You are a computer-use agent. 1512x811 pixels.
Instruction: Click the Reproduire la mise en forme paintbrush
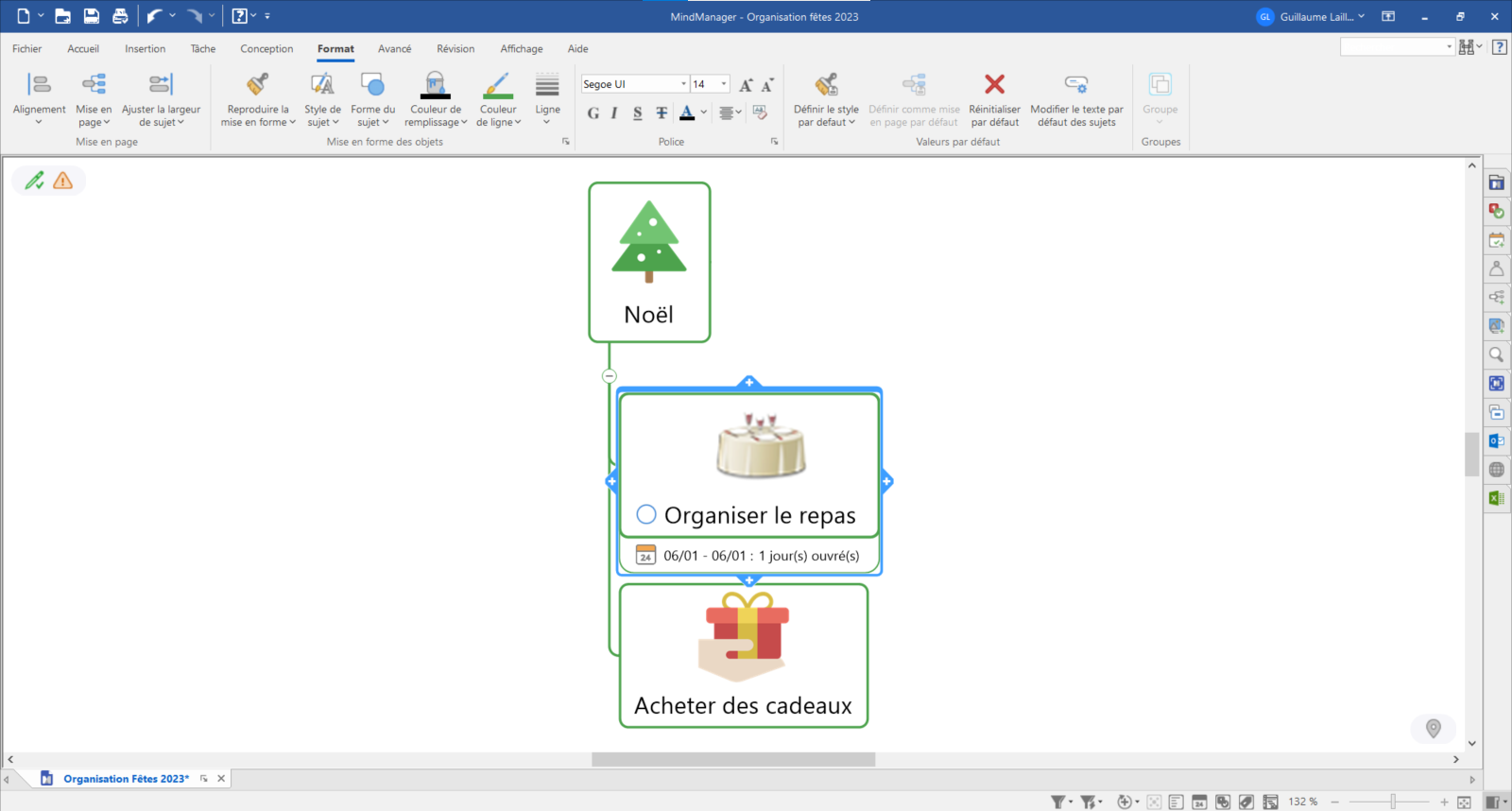[257, 85]
